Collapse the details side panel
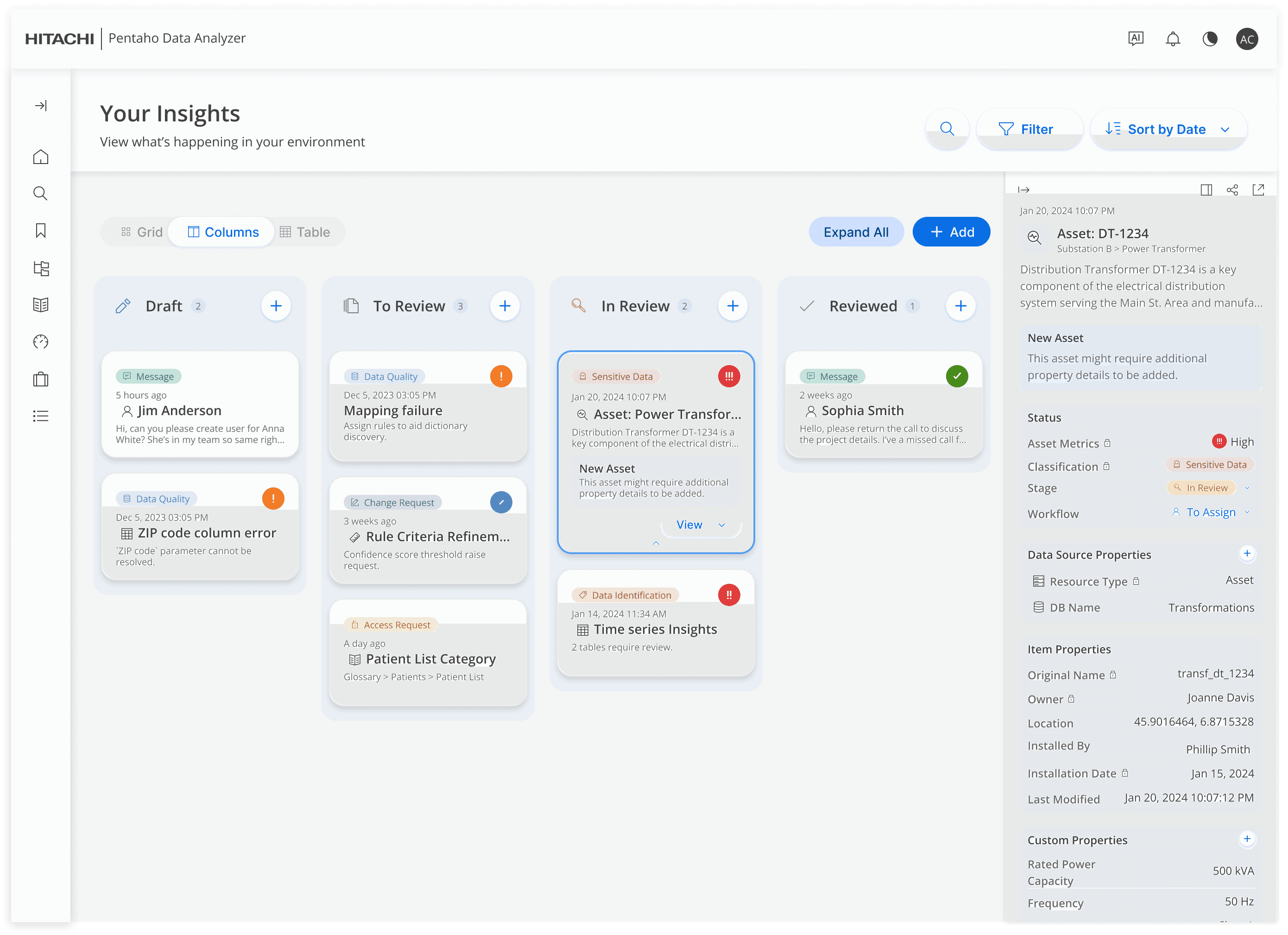Screen dimensions: 1288x935 tap(1024, 190)
